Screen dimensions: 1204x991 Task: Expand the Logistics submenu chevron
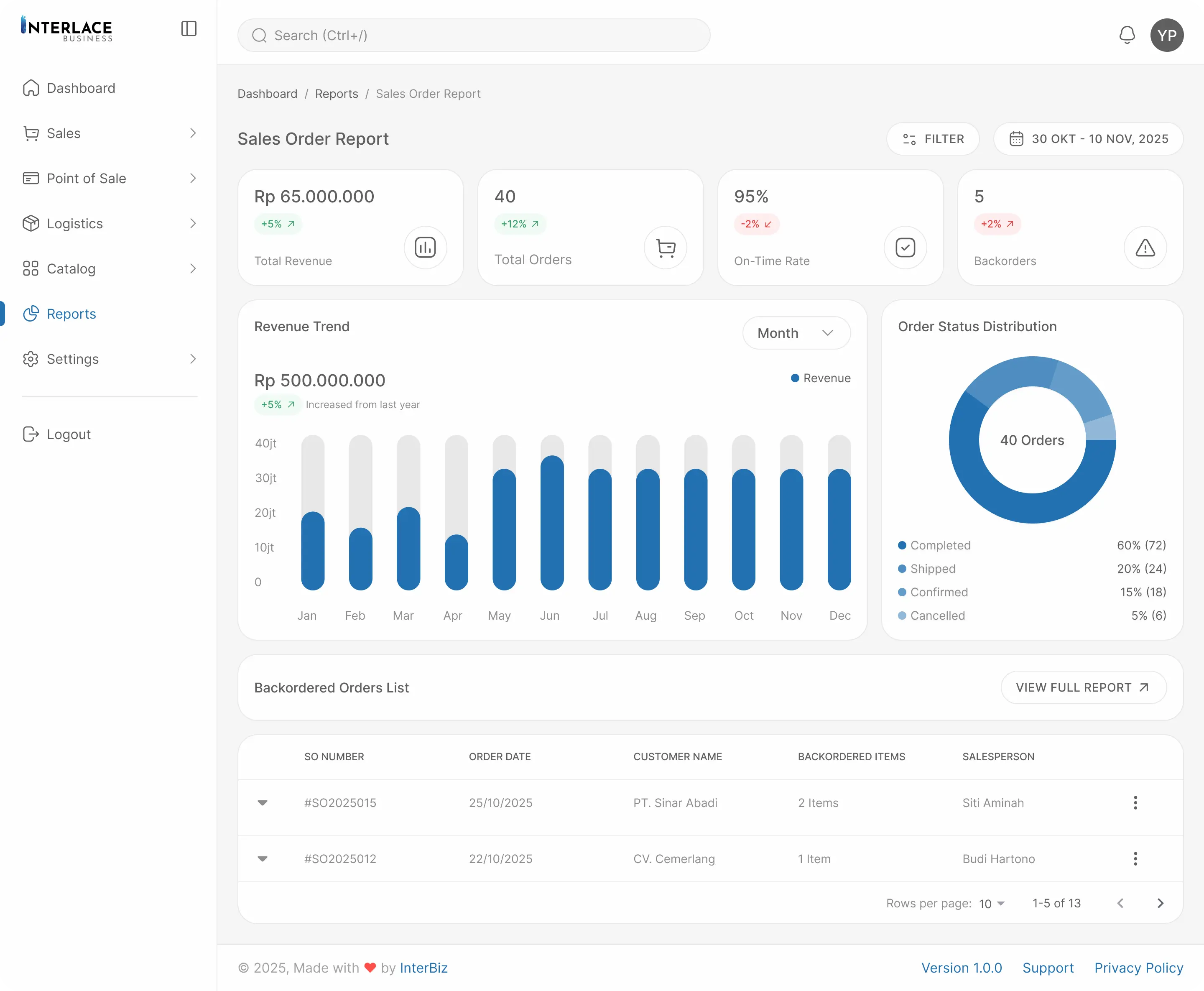coord(193,223)
